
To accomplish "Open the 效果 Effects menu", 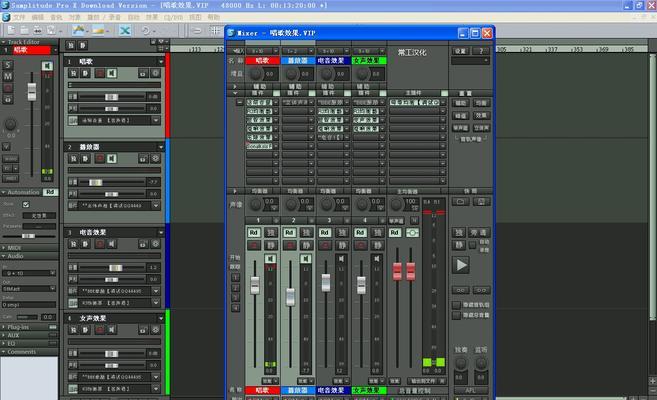I will point(152,17).
